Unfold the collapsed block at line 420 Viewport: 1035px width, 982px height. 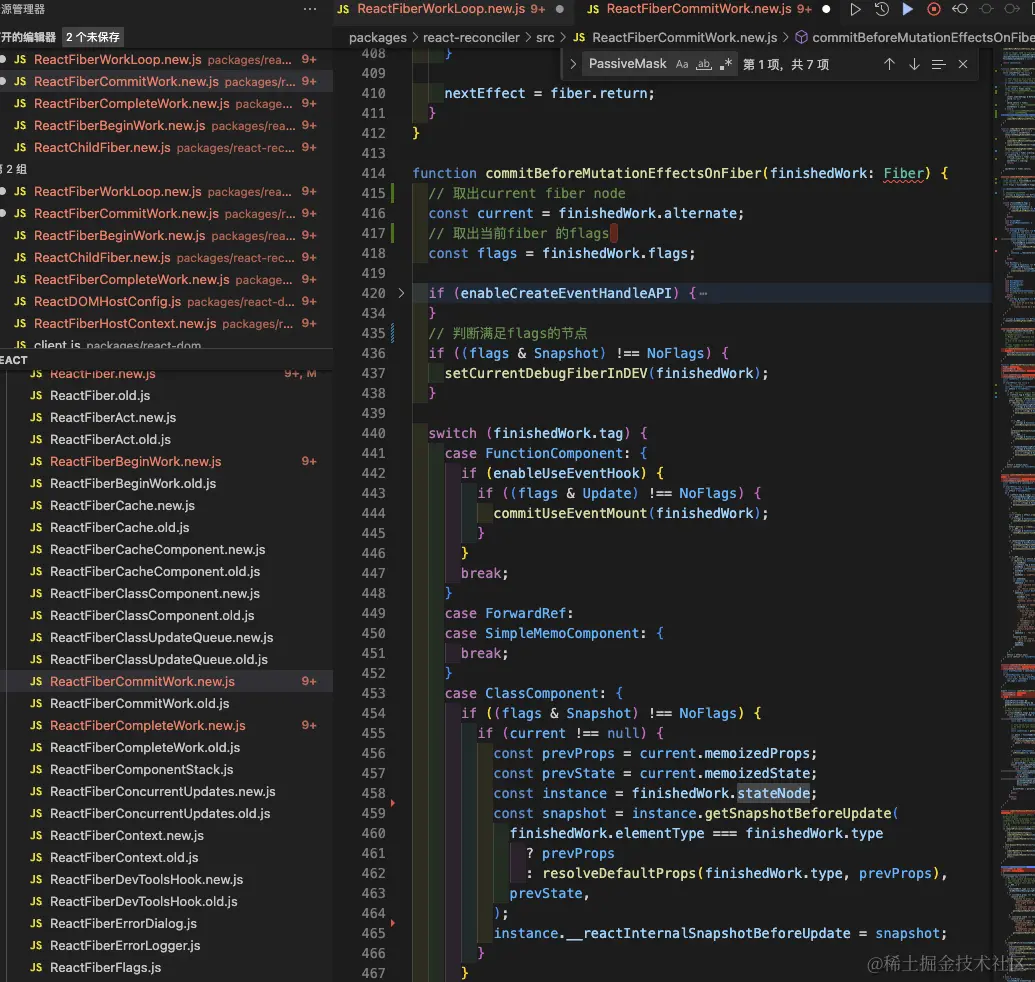401,293
